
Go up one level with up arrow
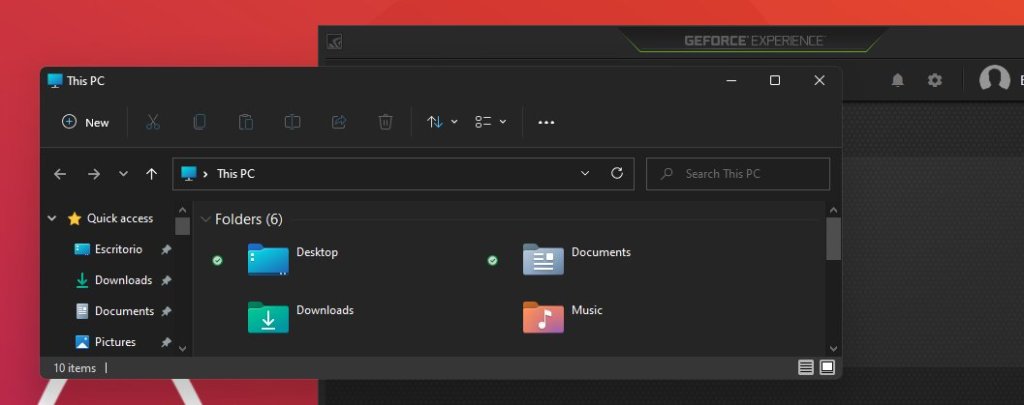pos(152,174)
